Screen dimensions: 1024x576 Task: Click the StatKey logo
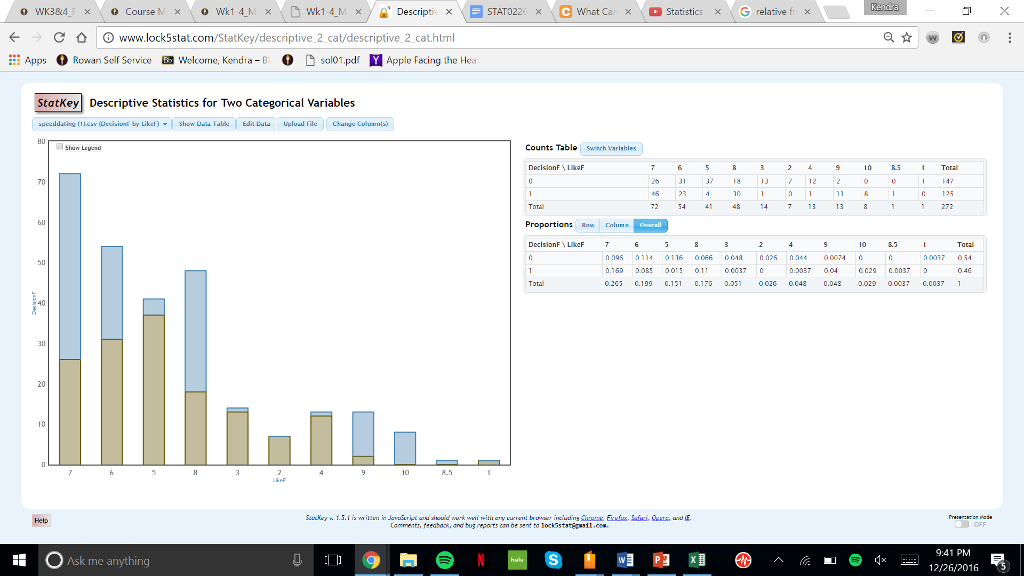(x=58, y=102)
